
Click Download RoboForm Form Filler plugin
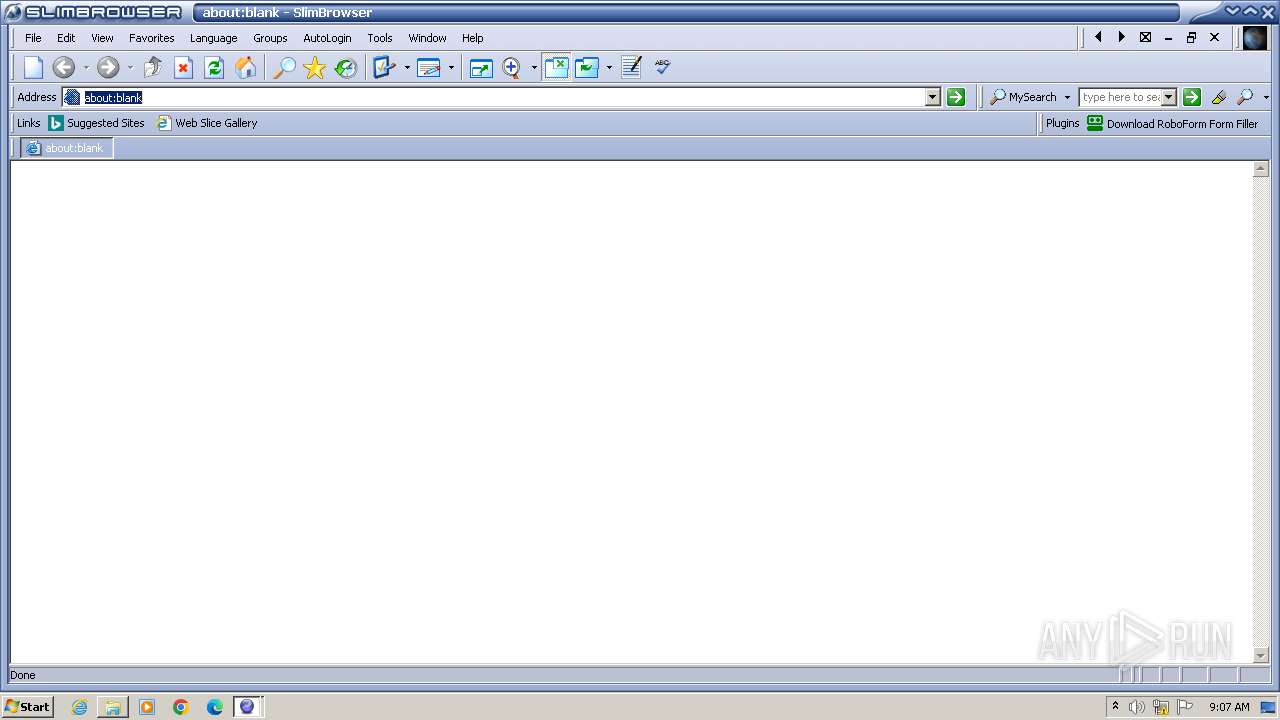click(1173, 123)
